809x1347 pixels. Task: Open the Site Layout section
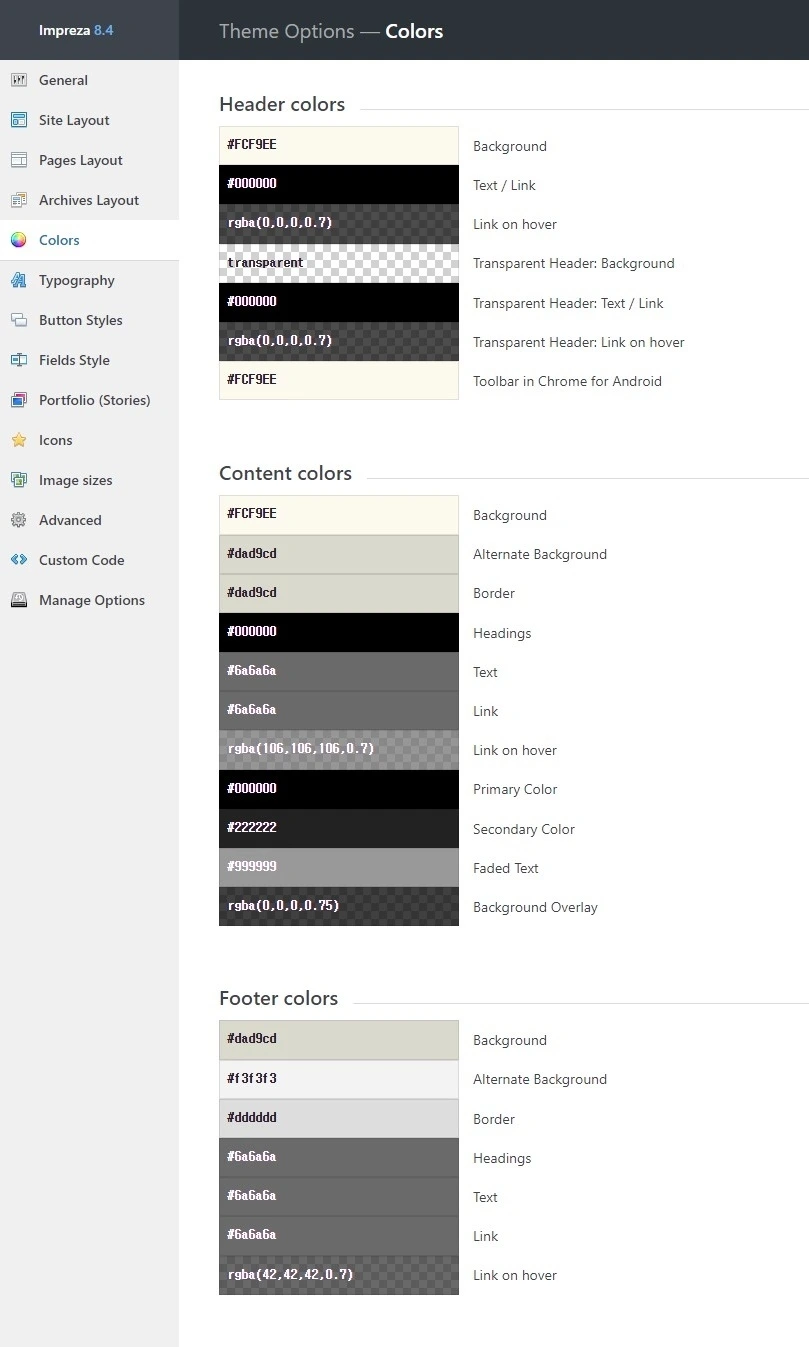pos(89,120)
